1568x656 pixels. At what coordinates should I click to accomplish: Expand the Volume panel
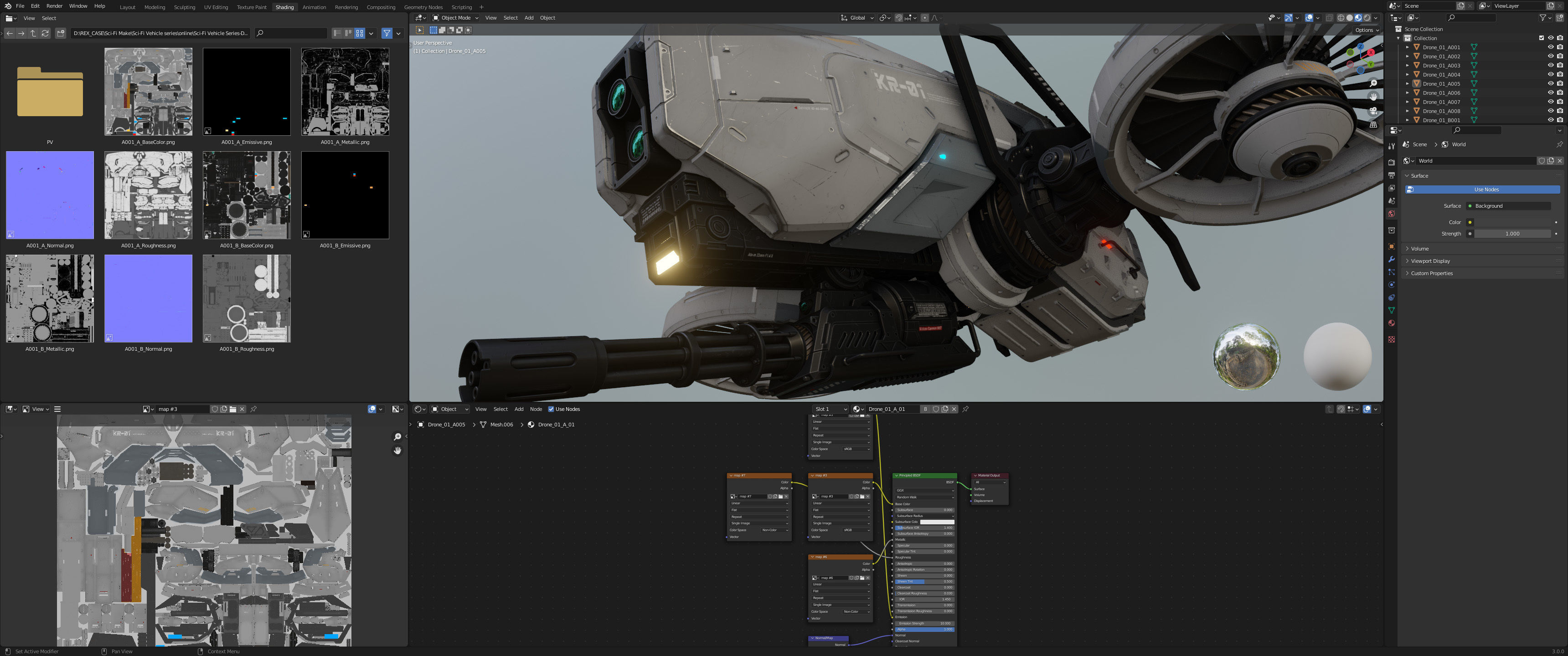pyautogui.click(x=1419, y=248)
